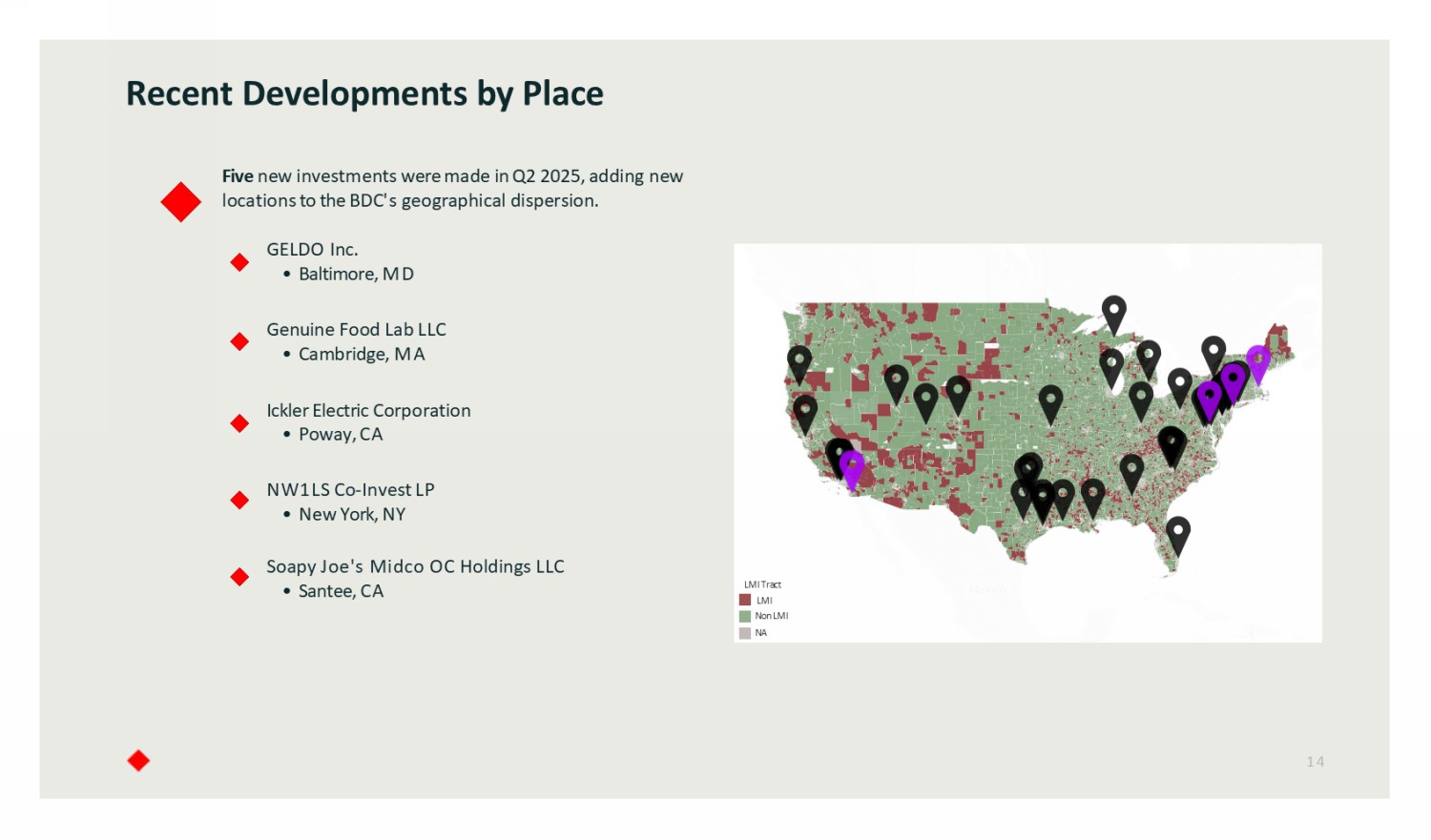Select the US map image
This screenshot has height=840, width=1431.
pos(1027,442)
